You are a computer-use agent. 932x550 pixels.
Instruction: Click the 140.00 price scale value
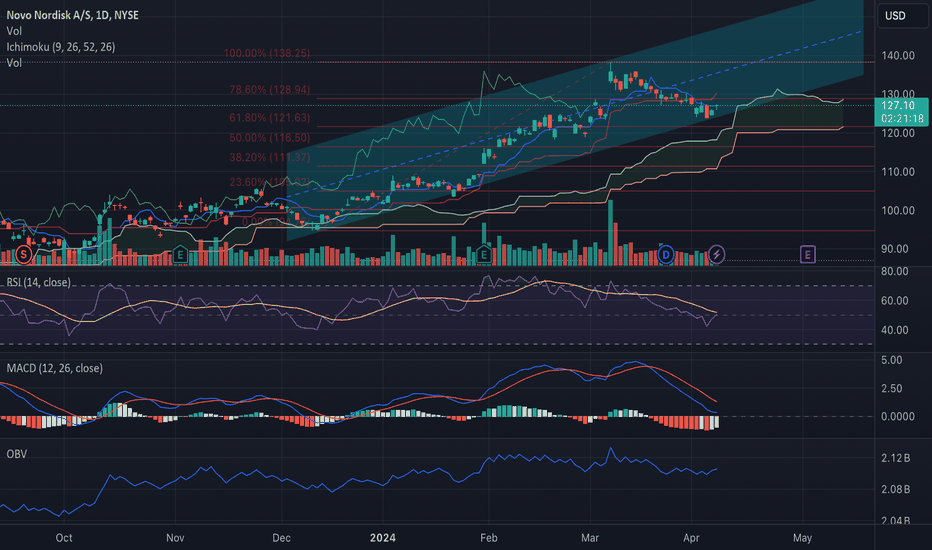pyautogui.click(x=898, y=55)
